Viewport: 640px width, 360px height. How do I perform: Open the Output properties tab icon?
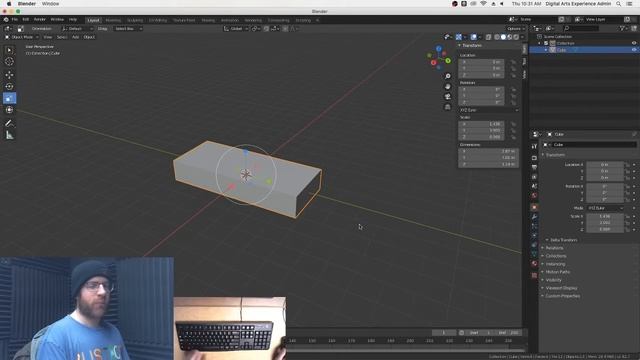(x=534, y=167)
